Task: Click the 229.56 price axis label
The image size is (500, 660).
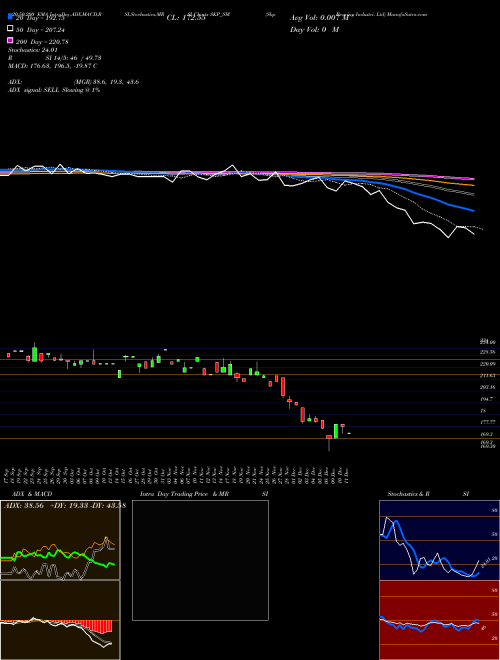Action: click(x=487, y=352)
